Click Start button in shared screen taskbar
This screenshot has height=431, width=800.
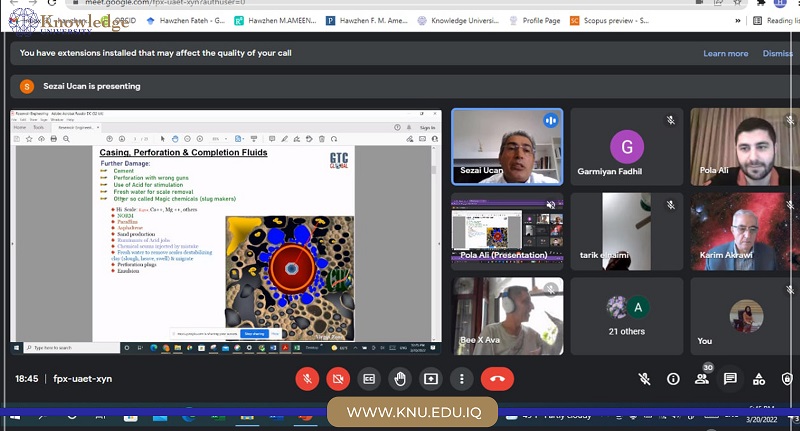pyautogui.click(x=16, y=347)
